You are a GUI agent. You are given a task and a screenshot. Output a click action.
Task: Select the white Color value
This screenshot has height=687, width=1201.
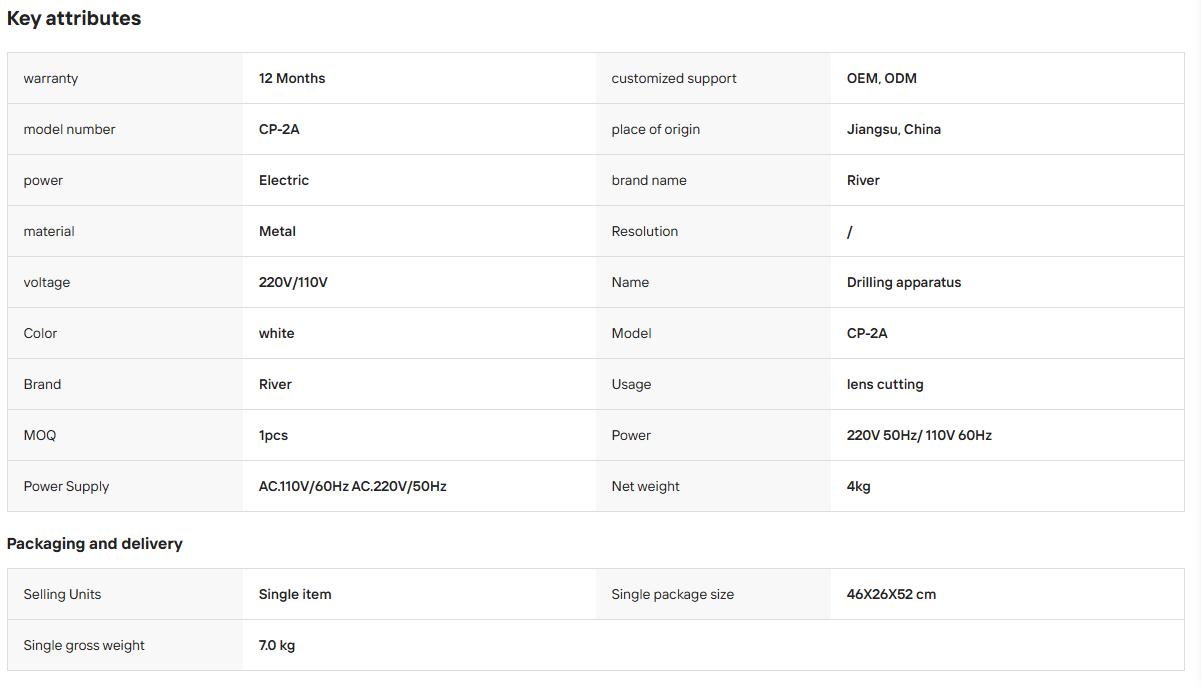pos(277,333)
